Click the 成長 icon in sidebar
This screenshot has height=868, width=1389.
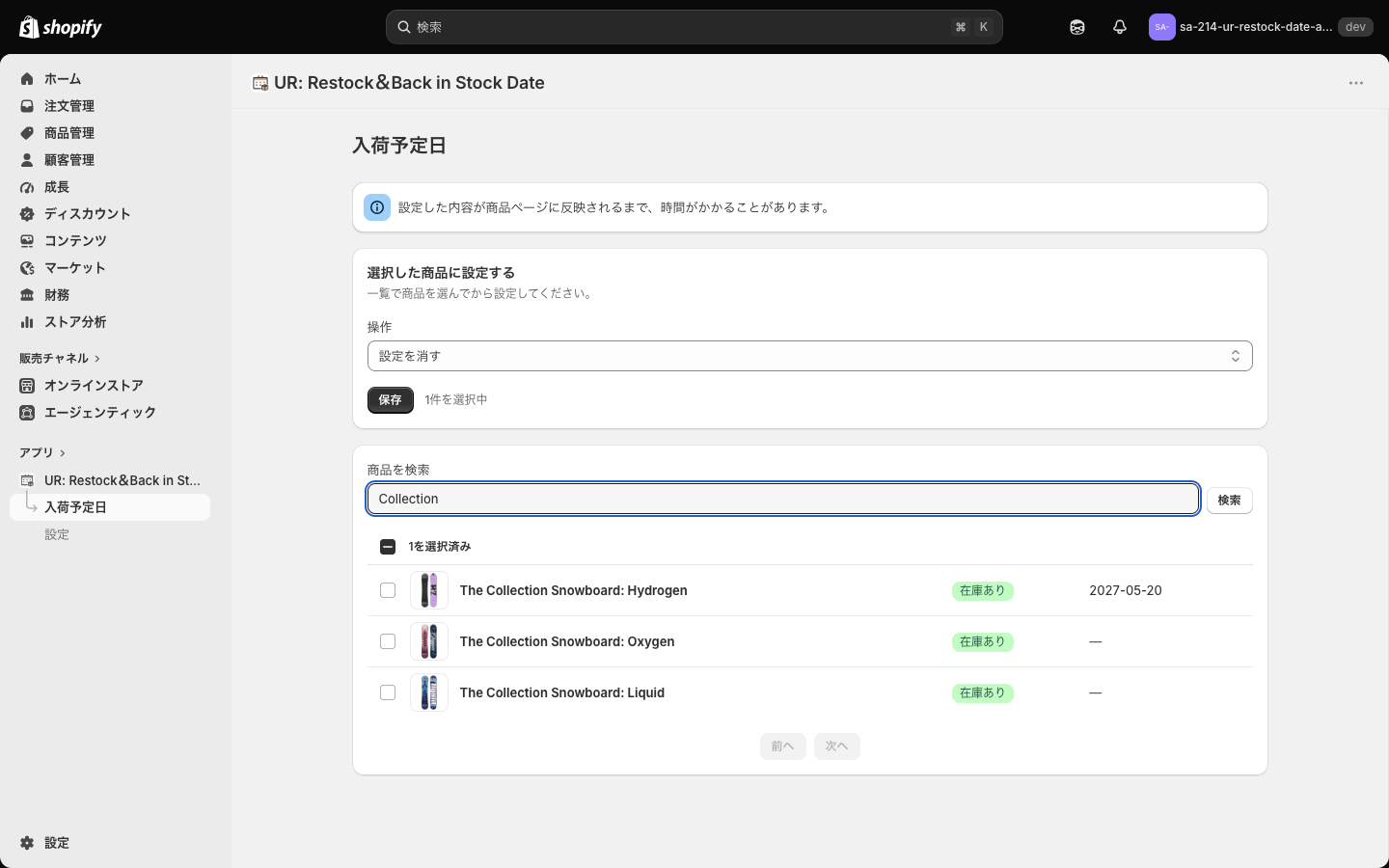point(27,187)
